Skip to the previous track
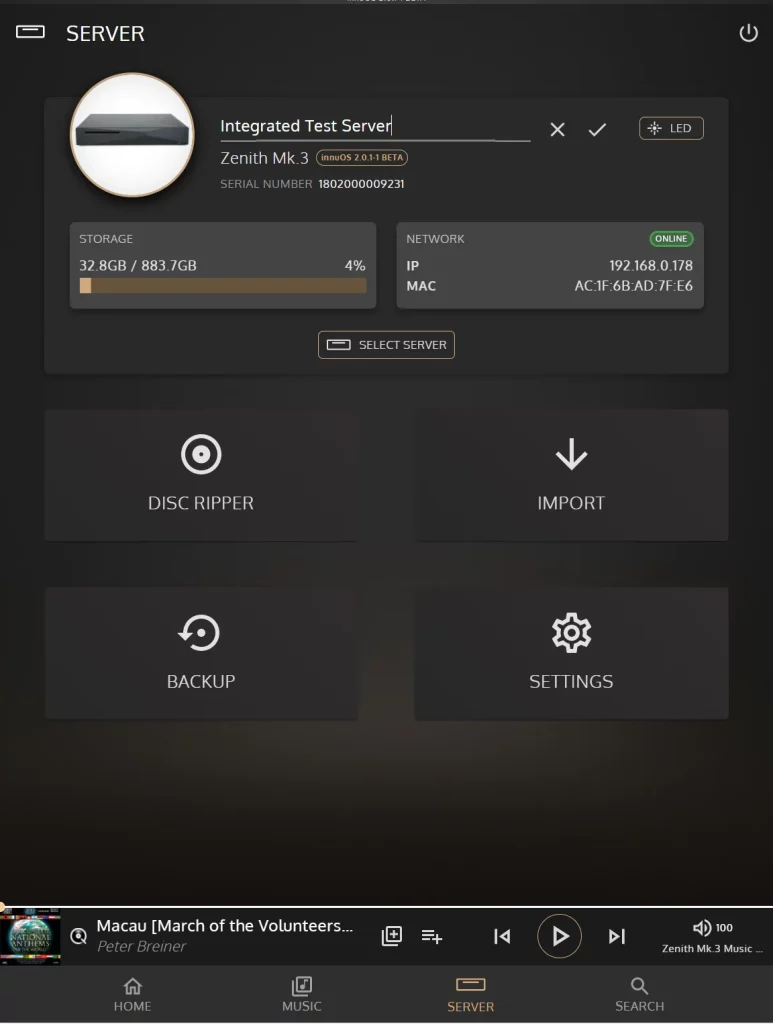Screen dimensions: 773x1024 pos(502,936)
